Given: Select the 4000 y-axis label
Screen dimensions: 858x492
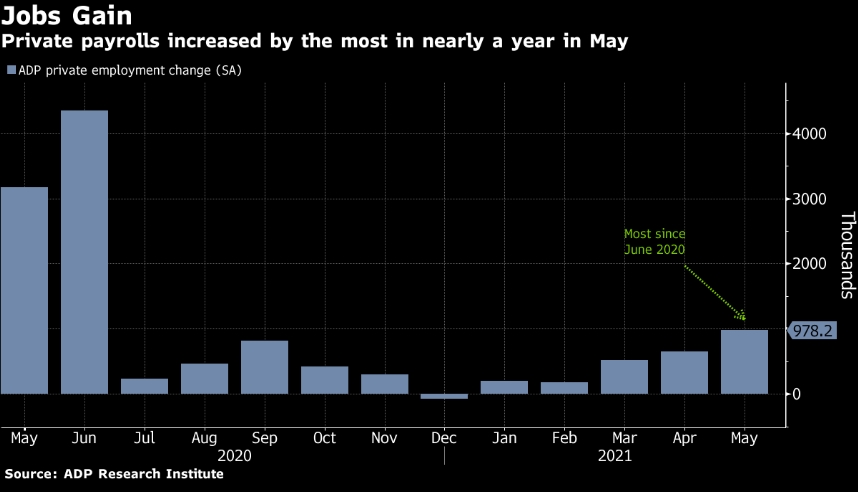Looking at the screenshot, I should click(811, 134).
